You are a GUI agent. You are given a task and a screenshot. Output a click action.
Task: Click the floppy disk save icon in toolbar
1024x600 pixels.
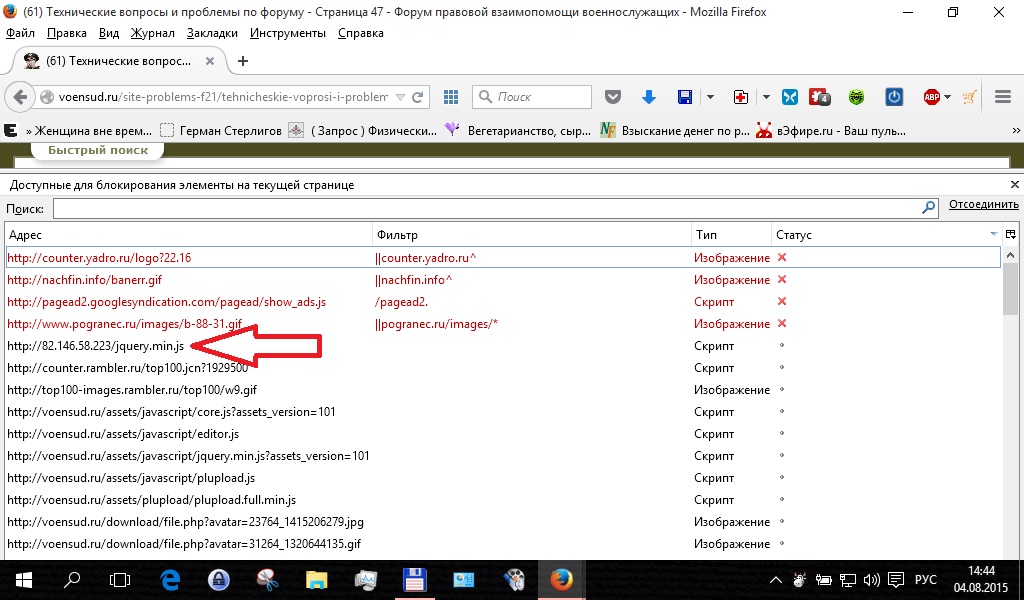[x=685, y=97]
